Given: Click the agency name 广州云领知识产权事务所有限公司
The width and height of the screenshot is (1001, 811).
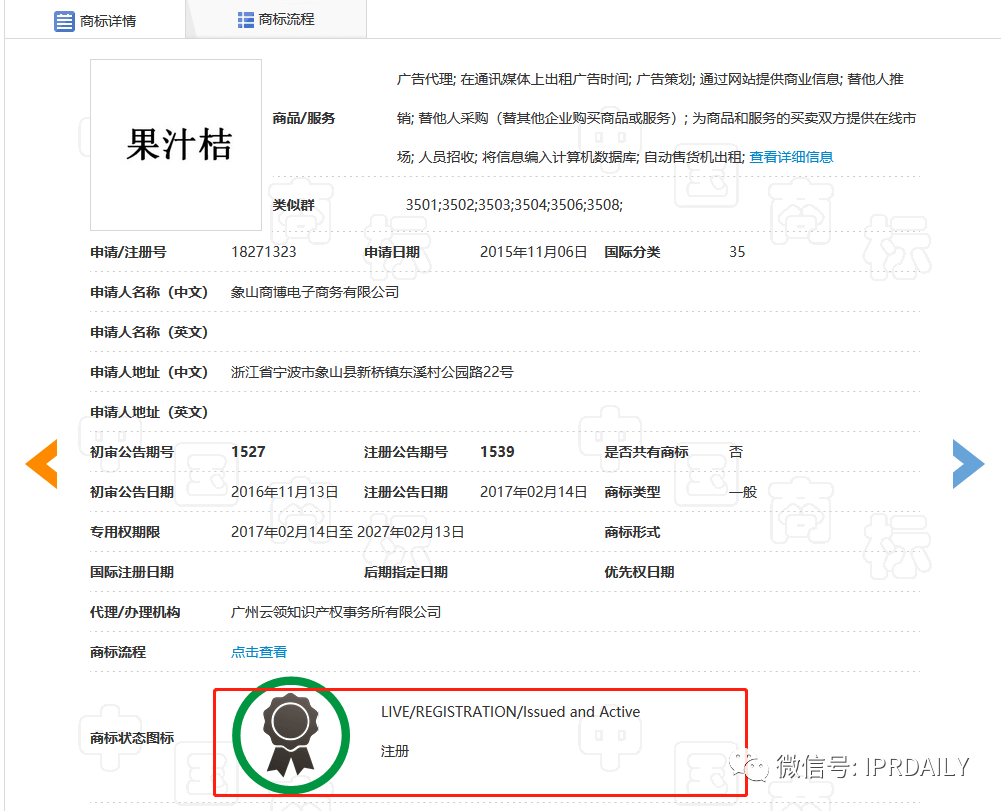Looking at the screenshot, I should [x=336, y=612].
